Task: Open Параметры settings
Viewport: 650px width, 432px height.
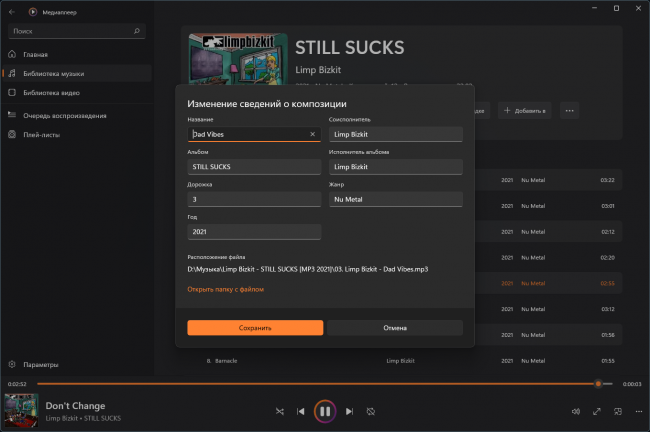Action: tap(77, 364)
